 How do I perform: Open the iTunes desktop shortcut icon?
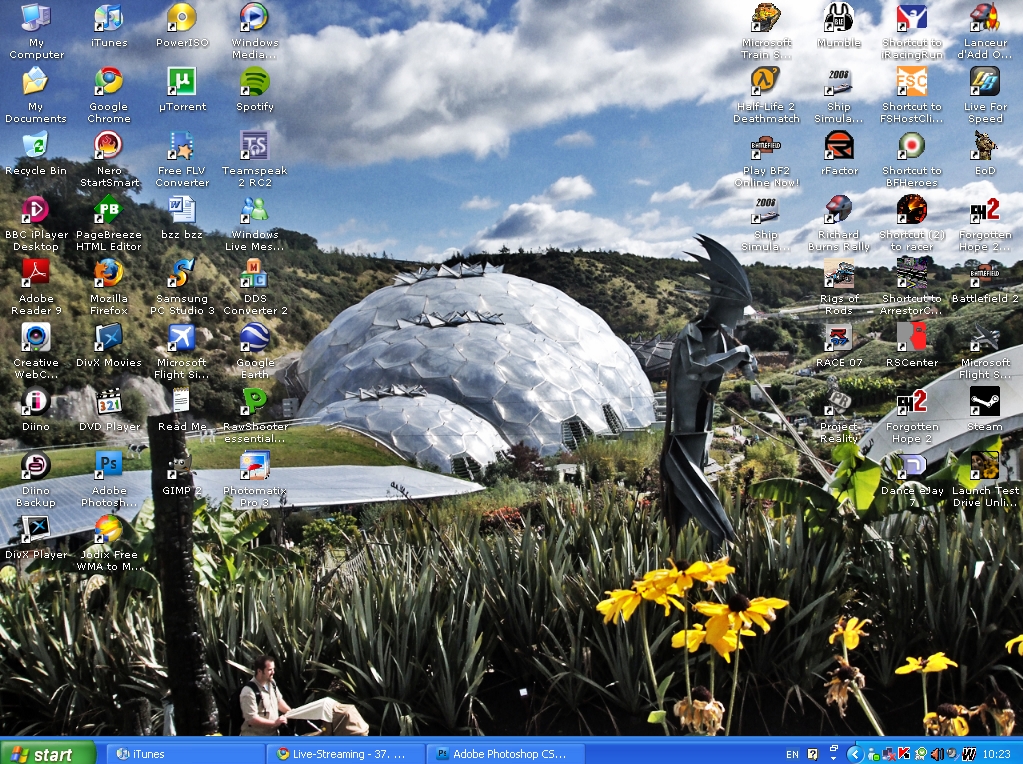click(109, 18)
